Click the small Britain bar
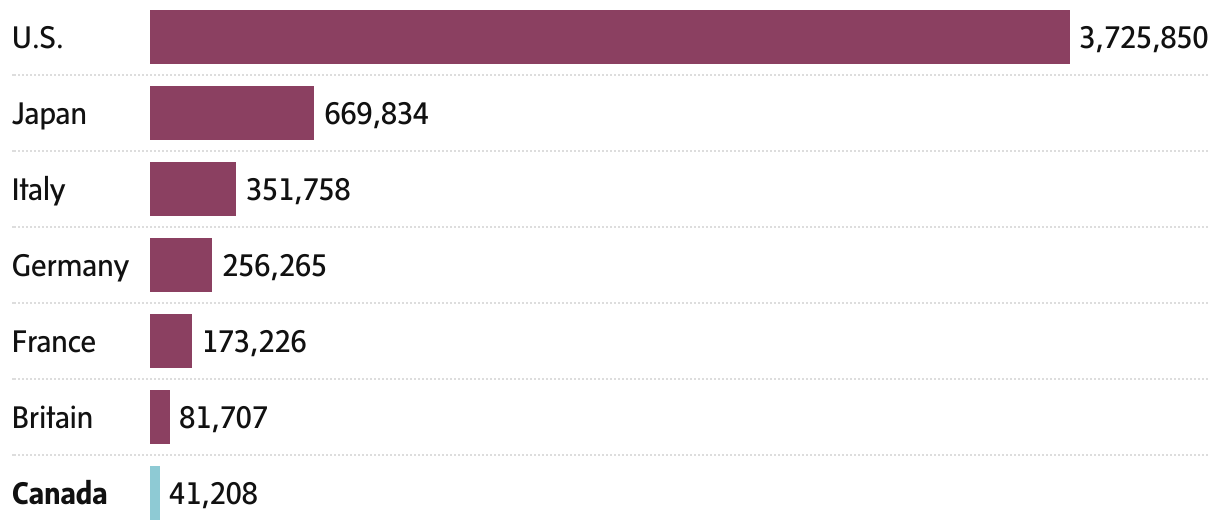 point(160,417)
